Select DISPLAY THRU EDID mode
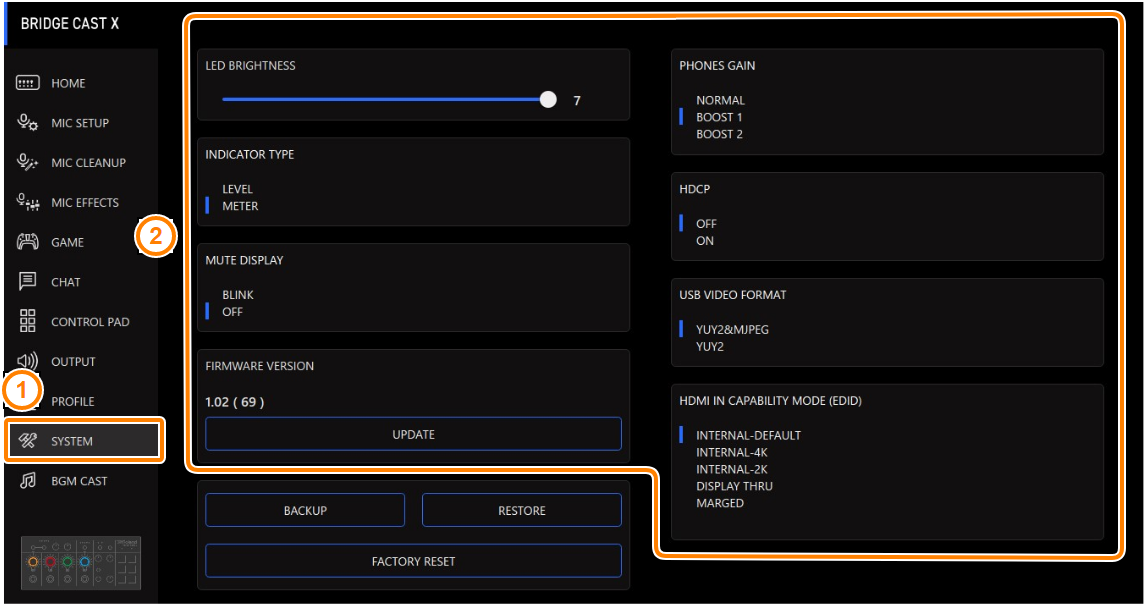 734,486
